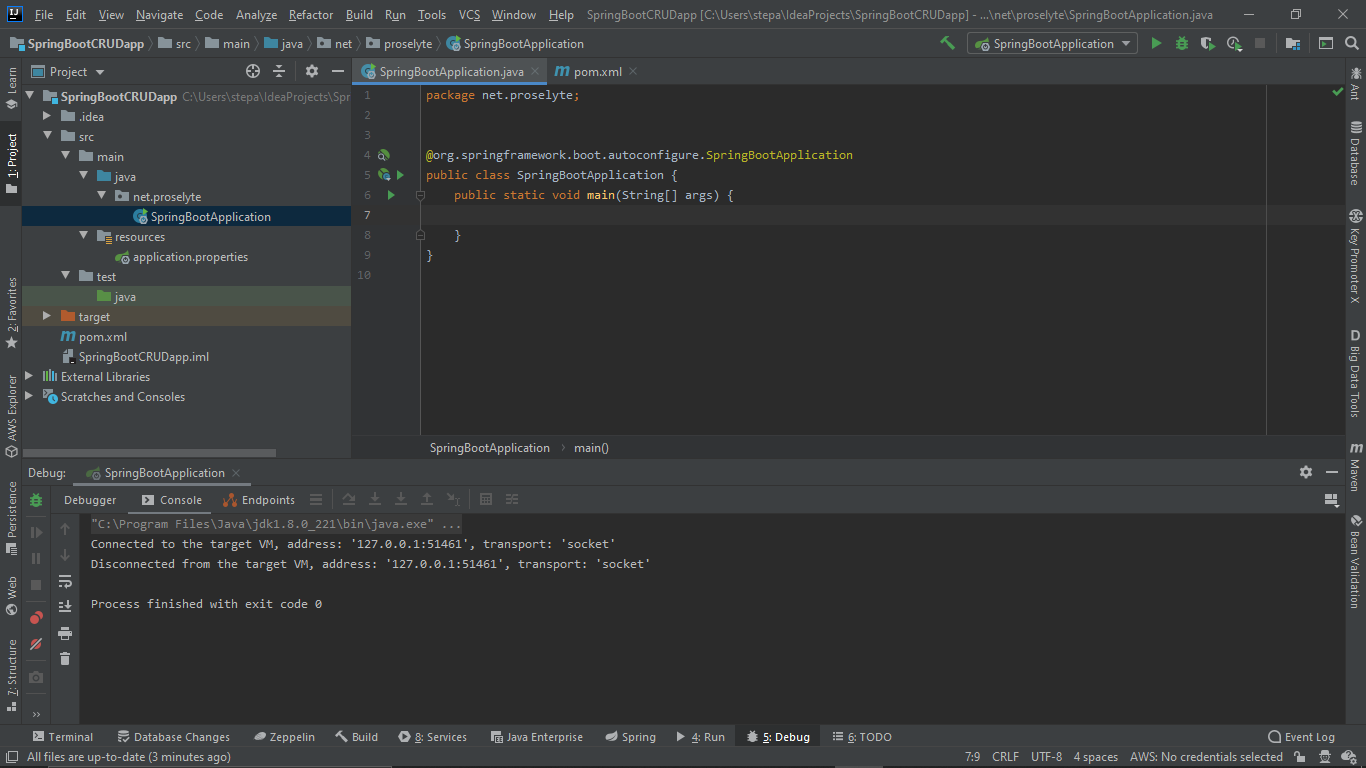Run SpringBootApplication with the green play button
Image resolution: width=1366 pixels, height=768 pixels.
1157,43
